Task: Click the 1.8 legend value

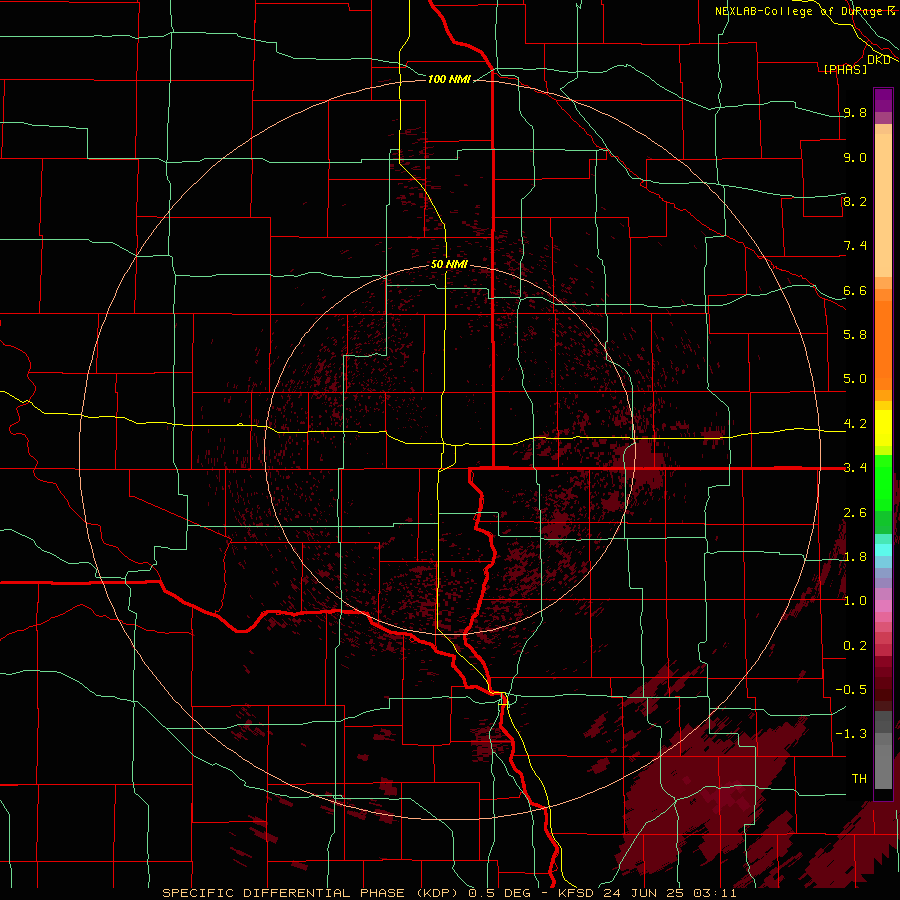Action: [855, 557]
